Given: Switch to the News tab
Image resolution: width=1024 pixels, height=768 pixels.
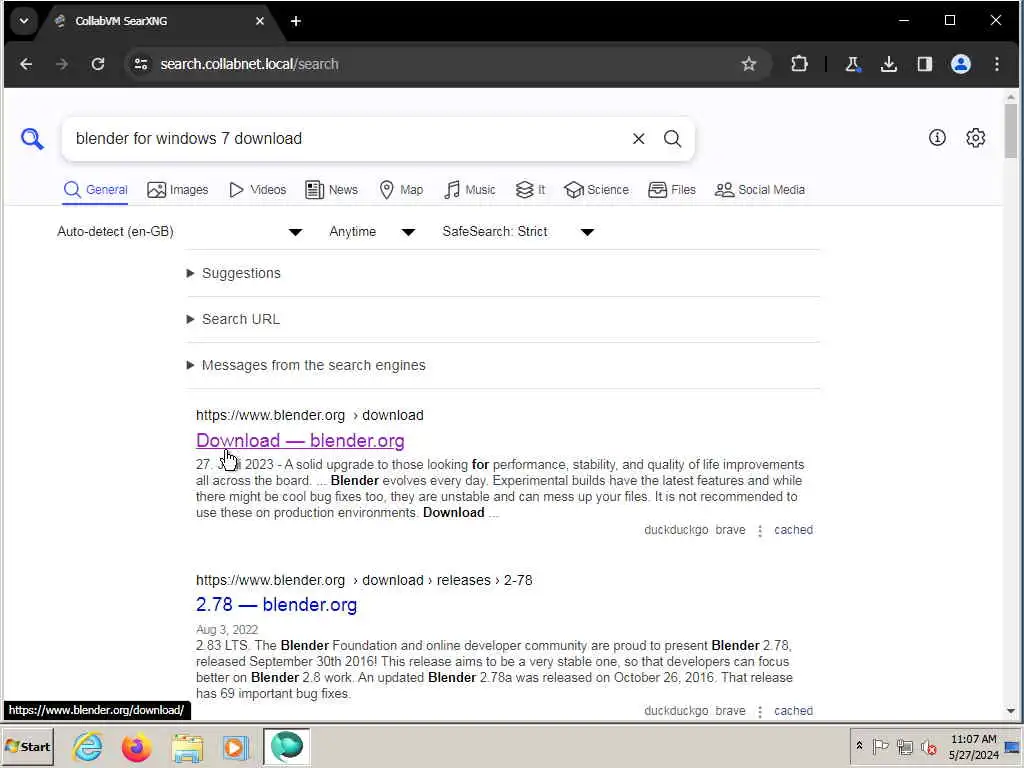Looking at the screenshot, I should [332, 190].
